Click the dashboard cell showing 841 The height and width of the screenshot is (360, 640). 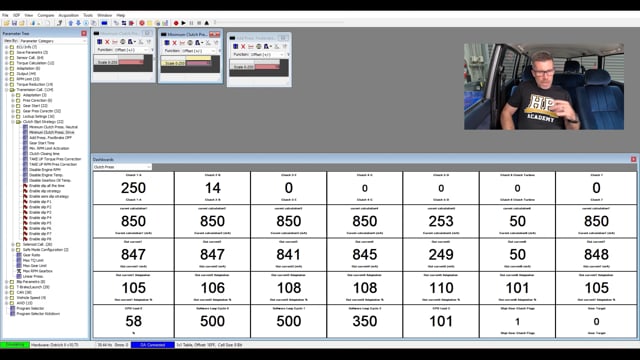(x=289, y=255)
